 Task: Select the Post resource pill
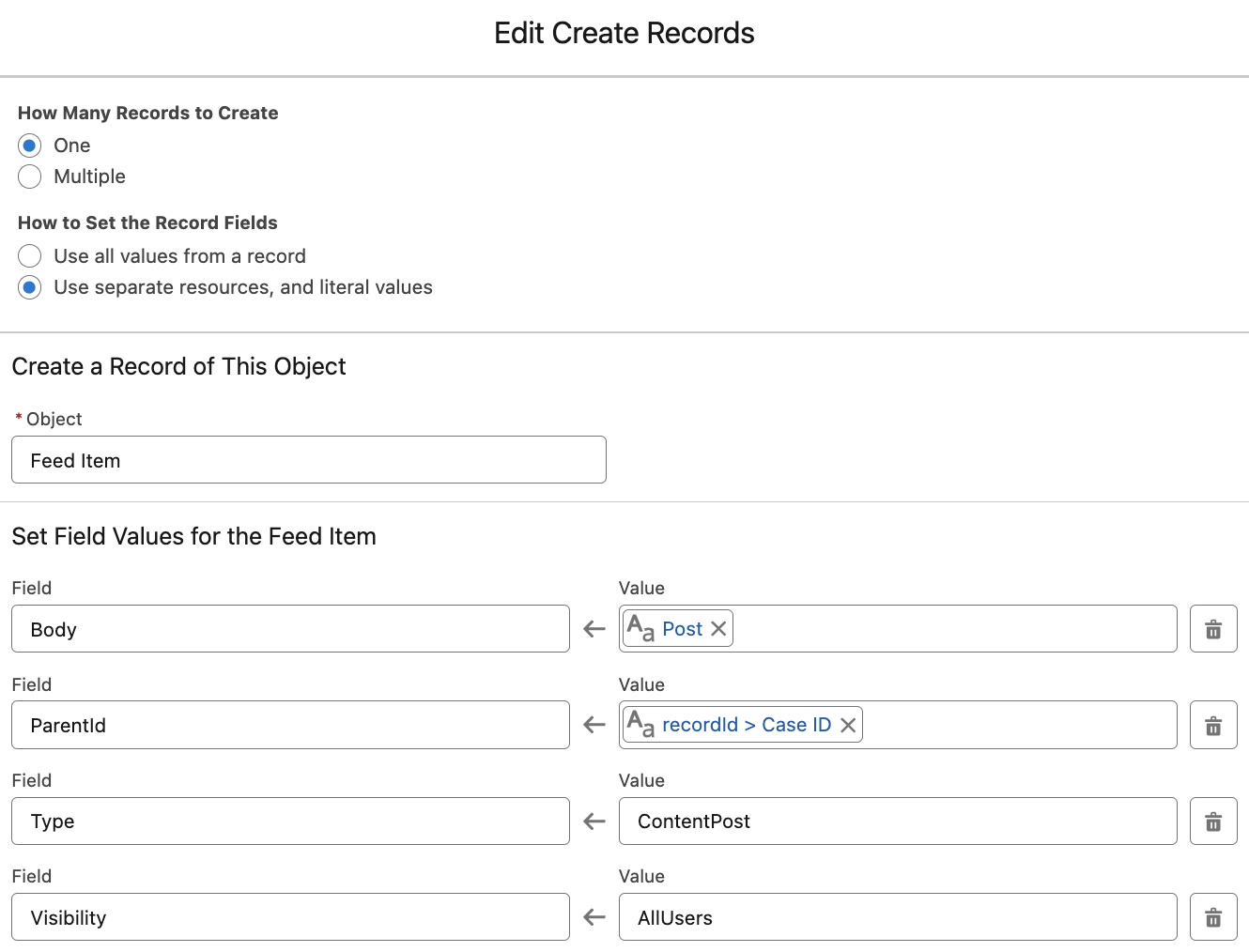tap(682, 628)
